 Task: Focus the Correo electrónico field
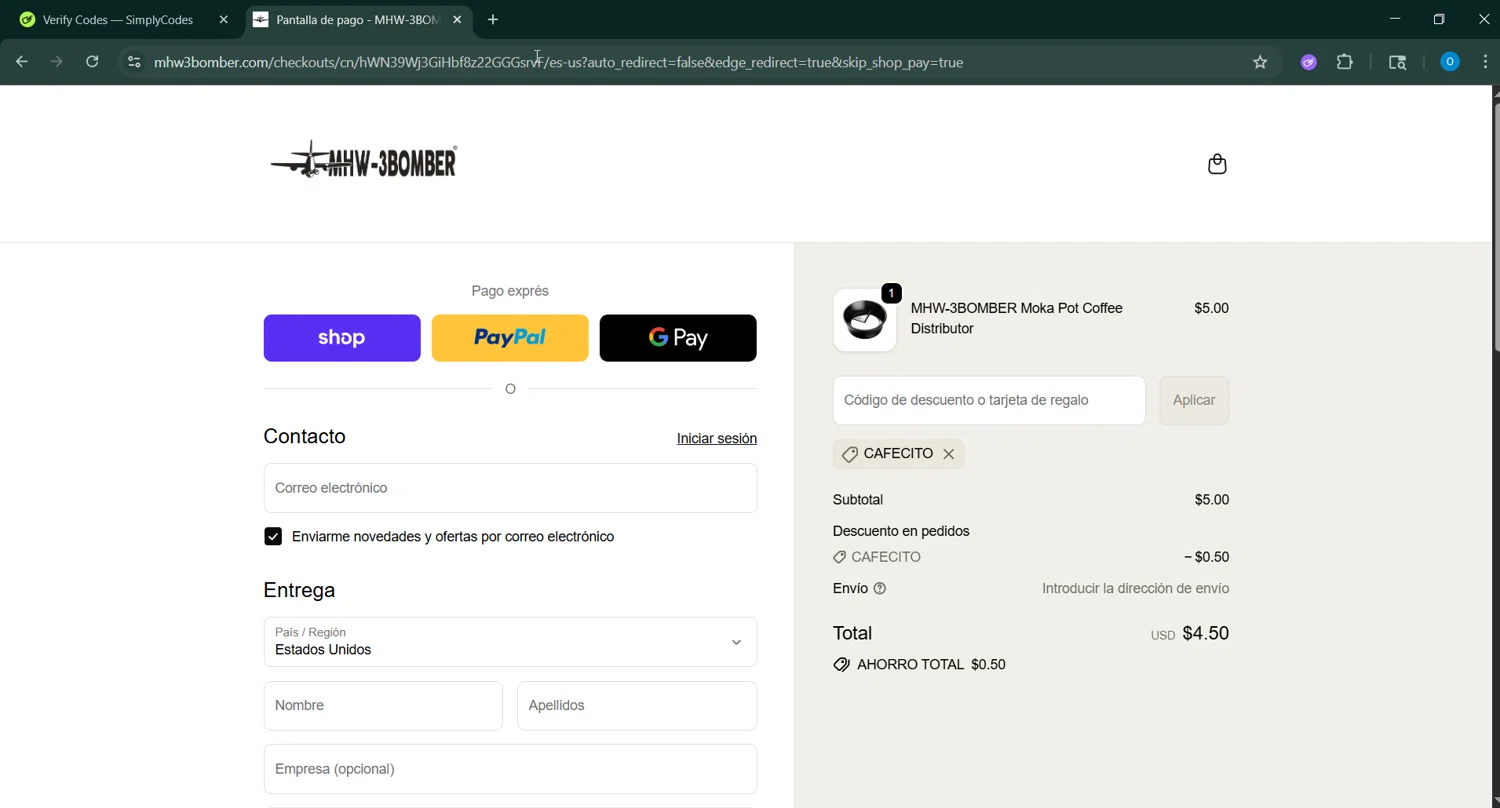click(x=510, y=488)
